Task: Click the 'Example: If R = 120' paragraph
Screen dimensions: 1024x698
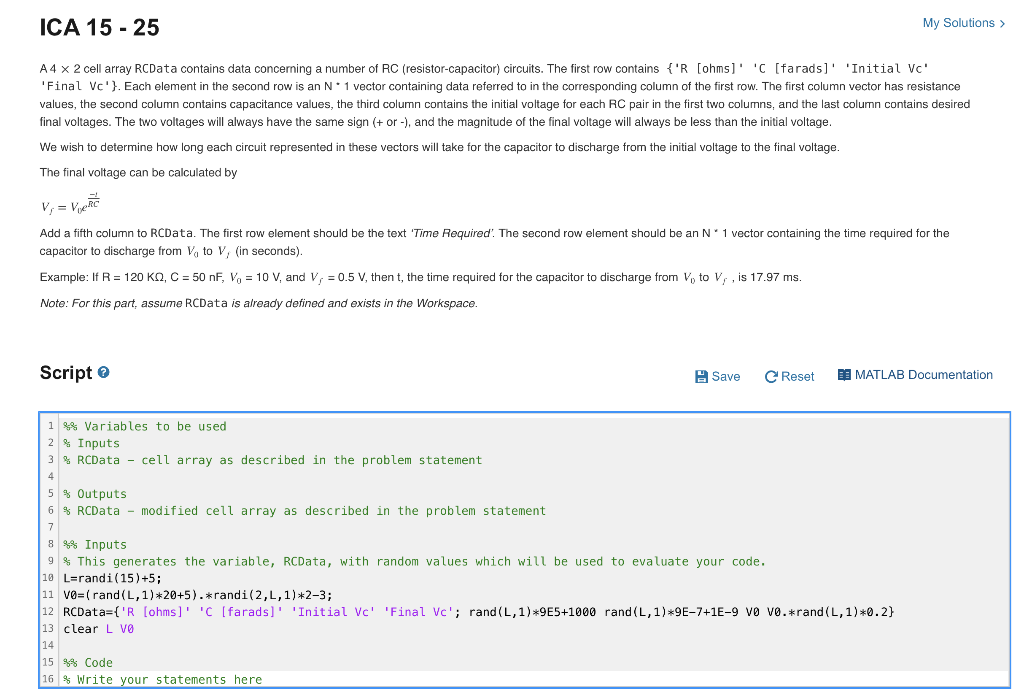Action: [x=421, y=278]
